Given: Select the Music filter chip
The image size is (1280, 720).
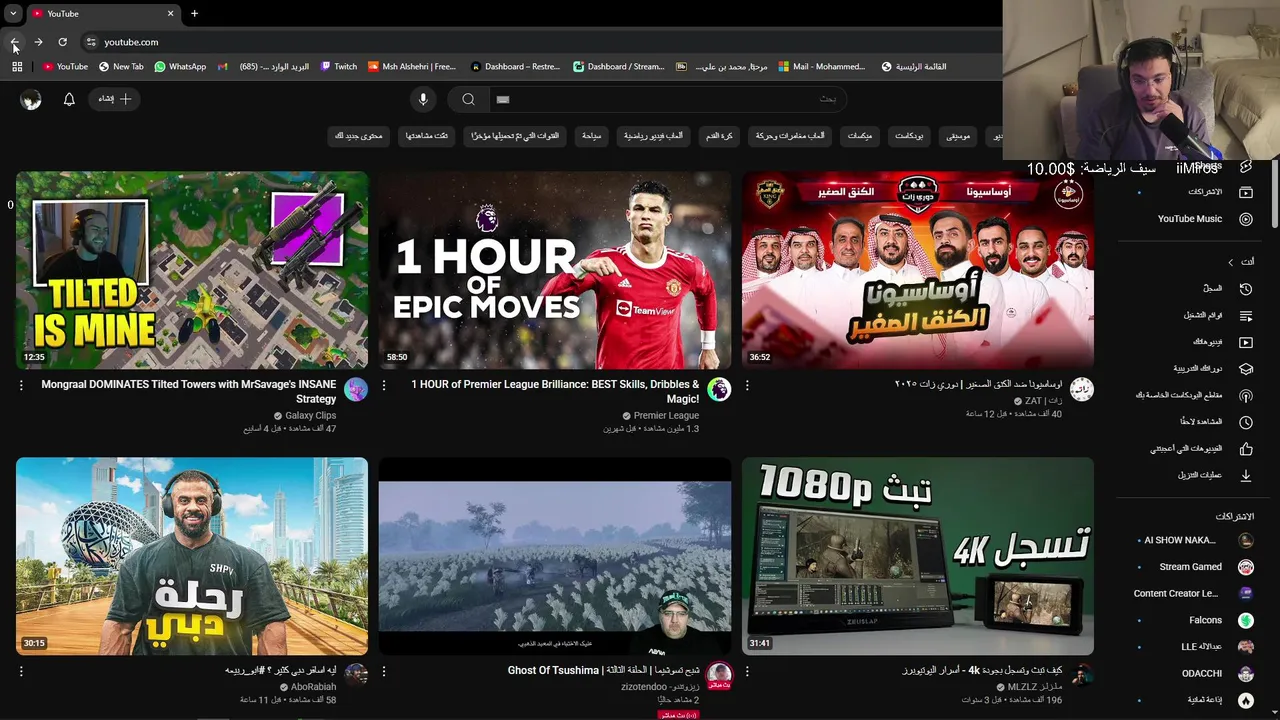Looking at the screenshot, I should point(958,135).
